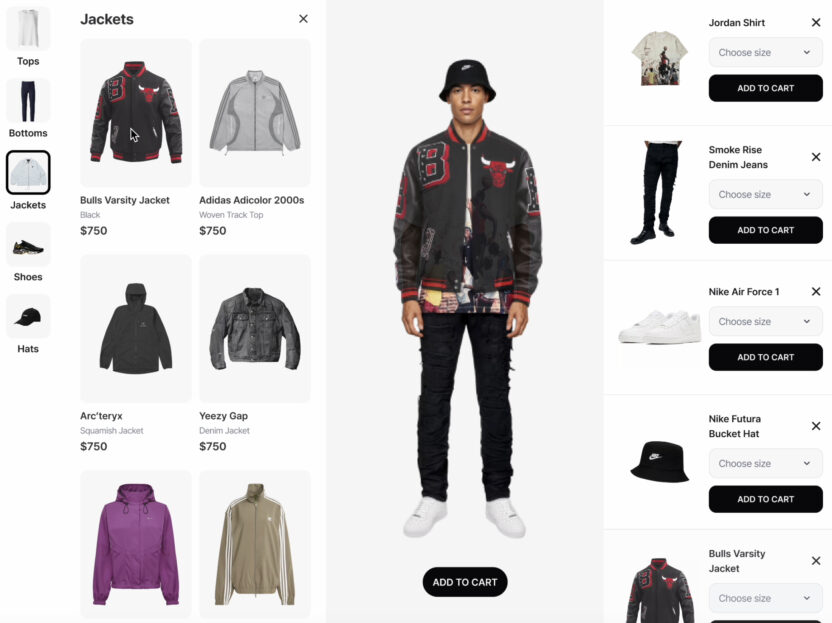
Task: Expand Jordan Shirt size dropdown
Action: coord(766,53)
